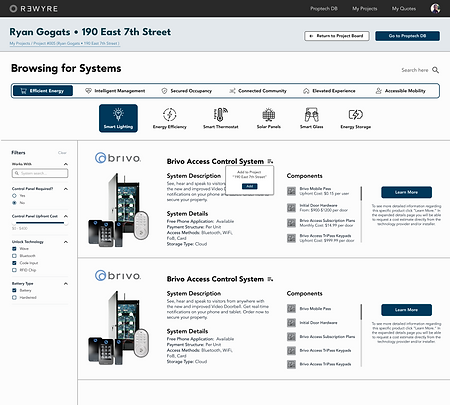Viewport: 450px width, 405px height.
Task: Switch to the Elevated Experience tab
Action: [329, 91]
